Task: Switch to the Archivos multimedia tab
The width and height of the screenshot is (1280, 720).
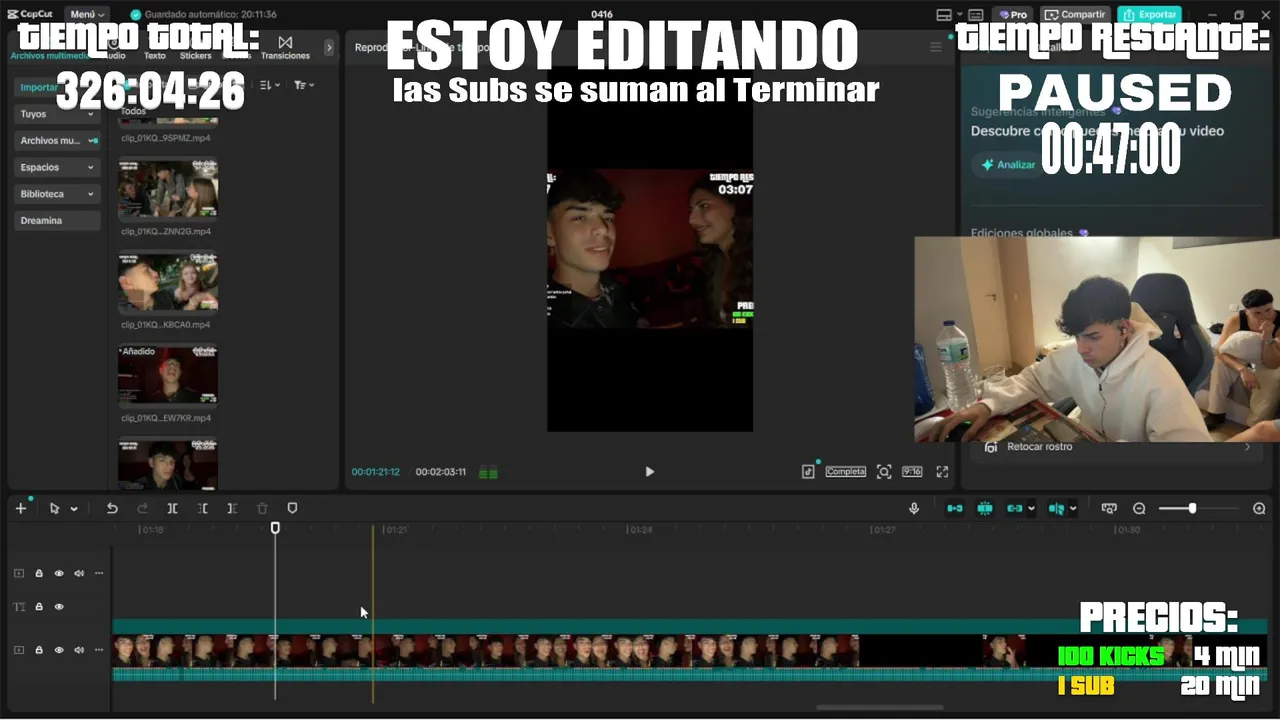Action: coord(51,55)
